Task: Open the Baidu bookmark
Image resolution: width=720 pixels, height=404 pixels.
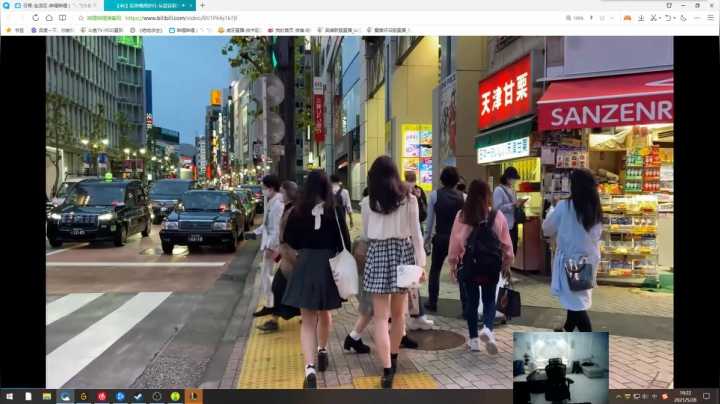Action: pos(52,30)
